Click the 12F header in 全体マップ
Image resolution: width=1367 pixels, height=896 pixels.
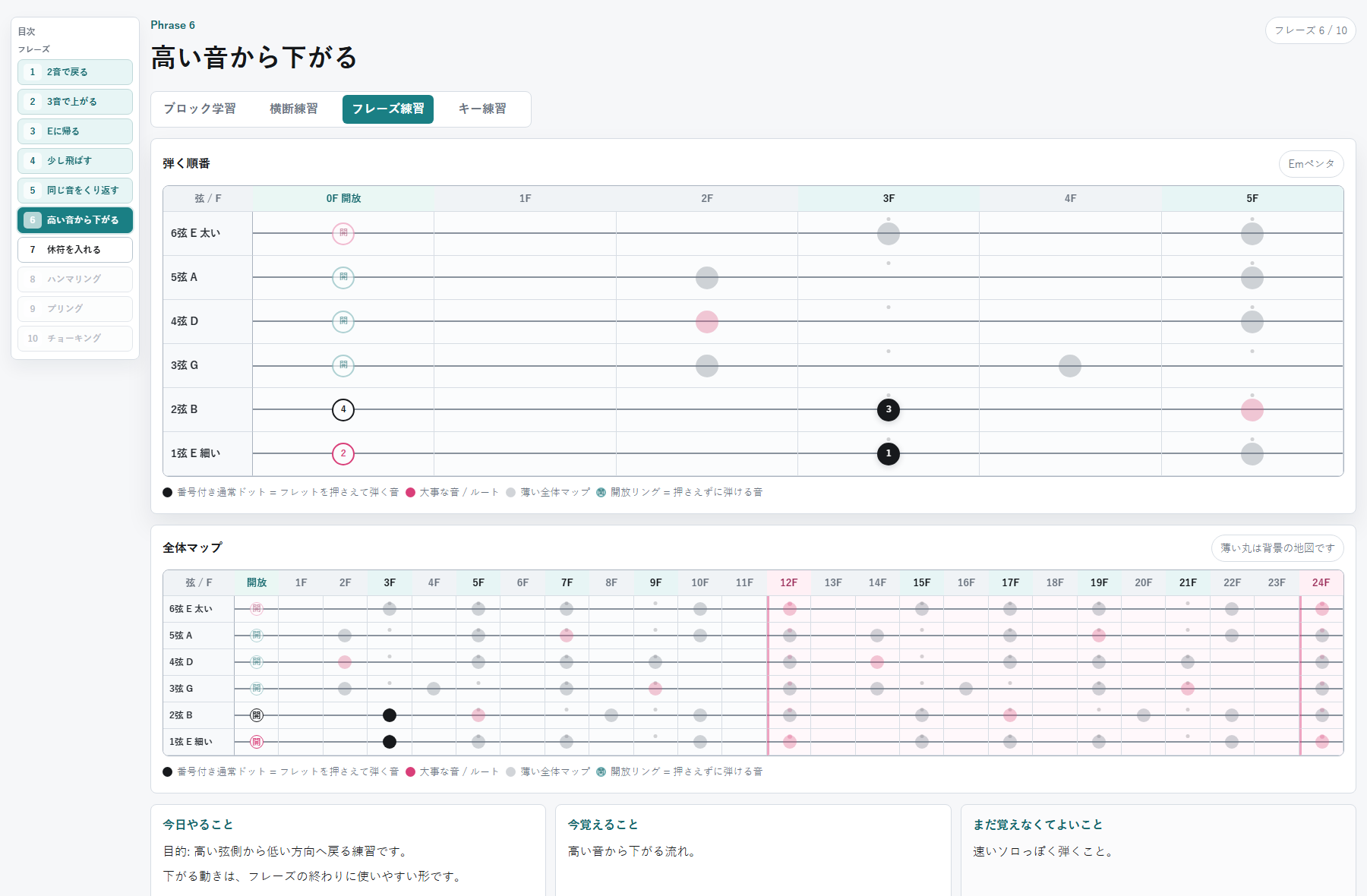[x=788, y=583]
